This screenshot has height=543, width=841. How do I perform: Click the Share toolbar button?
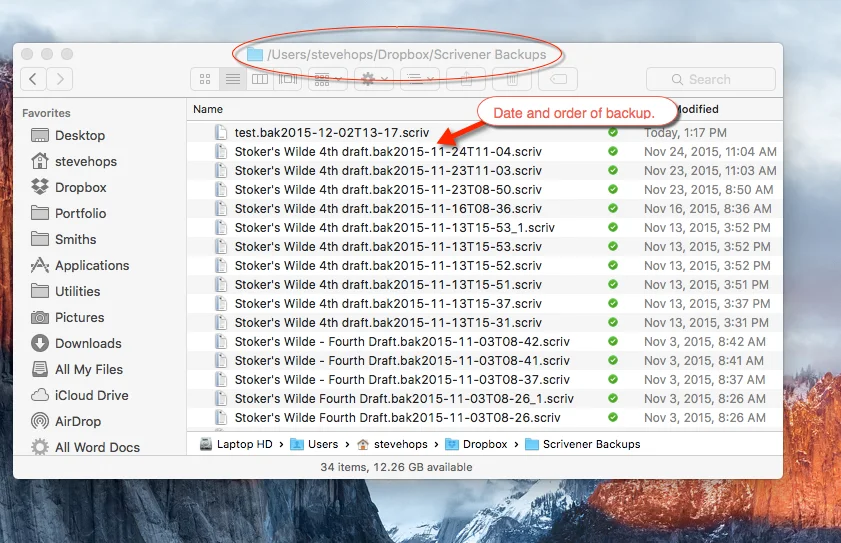point(466,79)
